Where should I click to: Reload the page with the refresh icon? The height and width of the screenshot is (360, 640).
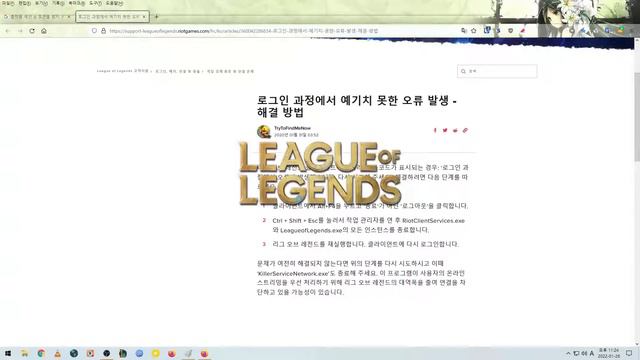[x=32, y=31]
